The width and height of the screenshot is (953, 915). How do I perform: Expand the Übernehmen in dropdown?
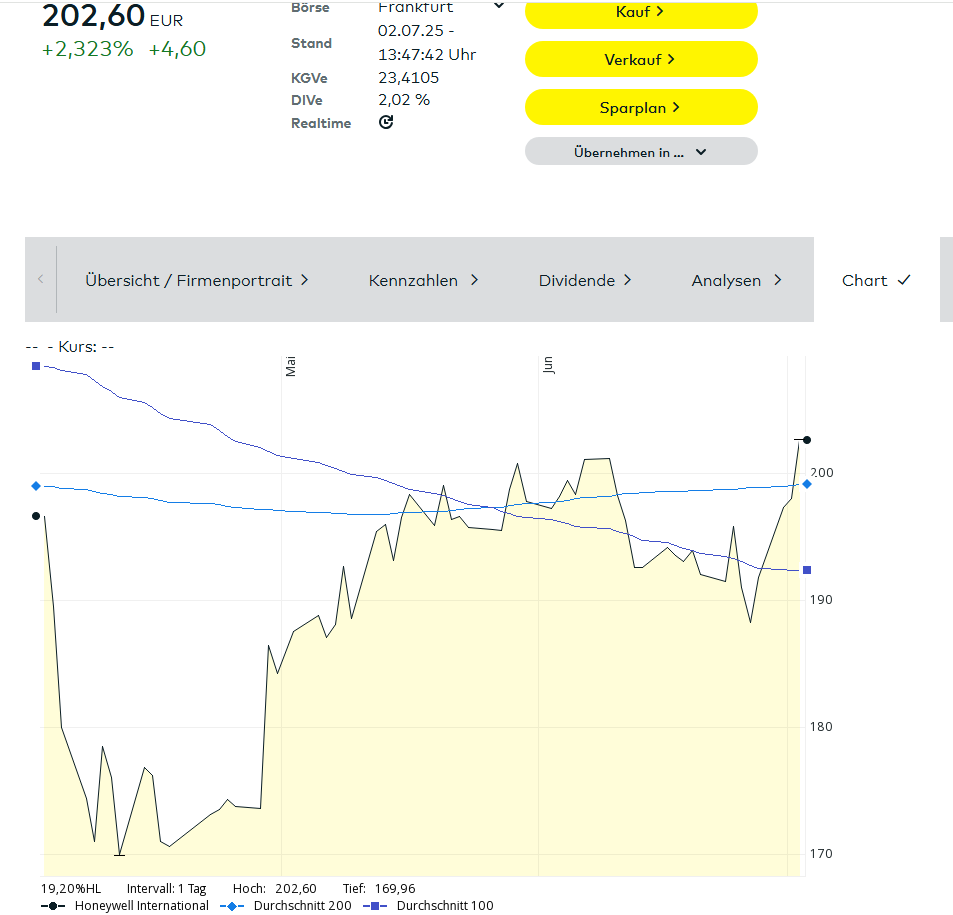641,152
